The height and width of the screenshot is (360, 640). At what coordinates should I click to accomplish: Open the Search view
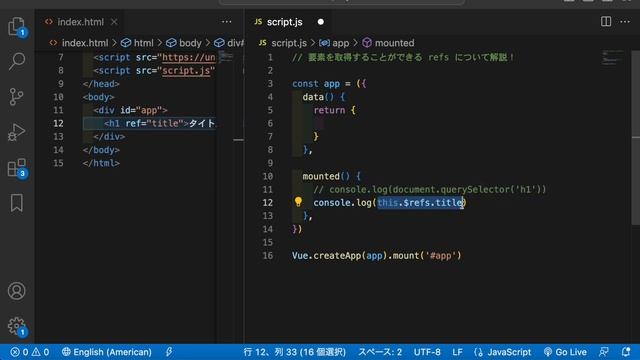[16, 61]
